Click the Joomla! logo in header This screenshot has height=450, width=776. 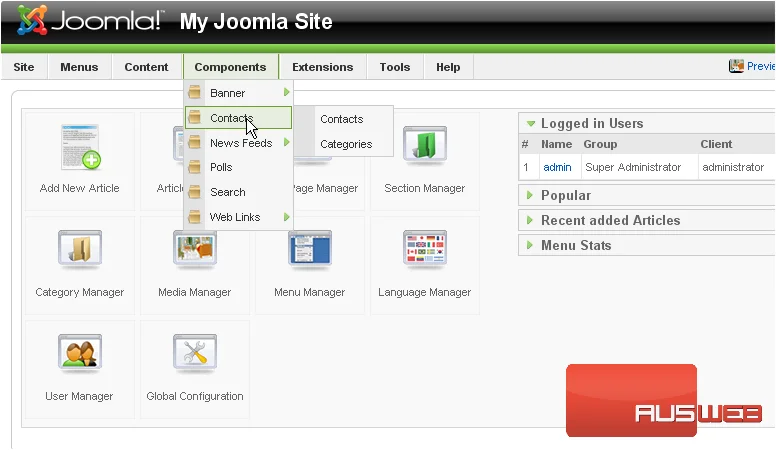coord(89,21)
